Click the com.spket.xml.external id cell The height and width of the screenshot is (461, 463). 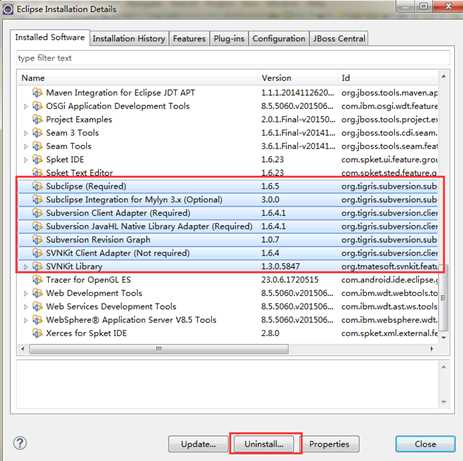point(389,333)
